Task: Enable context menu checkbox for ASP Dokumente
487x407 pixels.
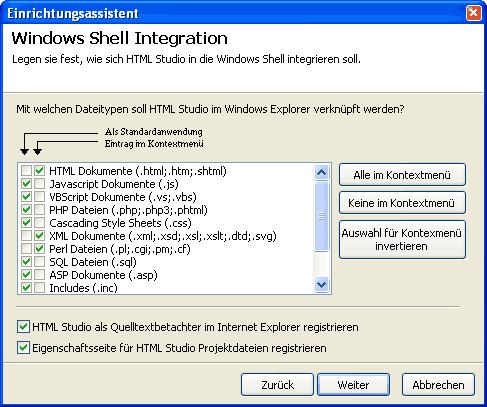Action: tap(39, 275)
